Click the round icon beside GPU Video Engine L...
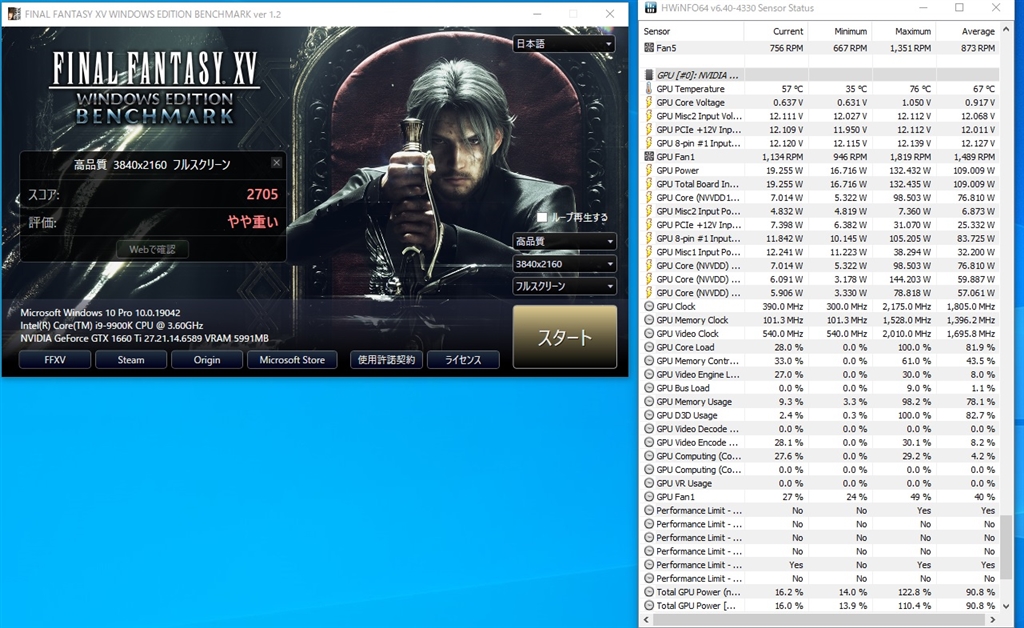This screenshot has height=628, width=1024. [648, 375]
